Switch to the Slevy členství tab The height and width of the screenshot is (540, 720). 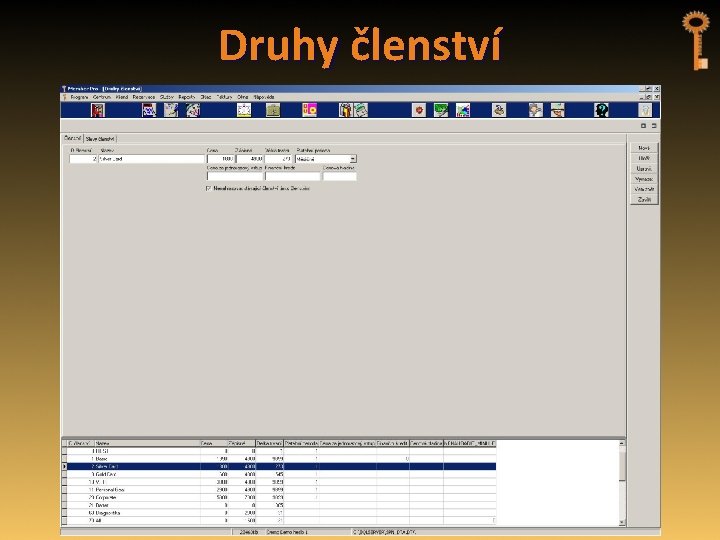pyautogui.click(x=100, y=139)
